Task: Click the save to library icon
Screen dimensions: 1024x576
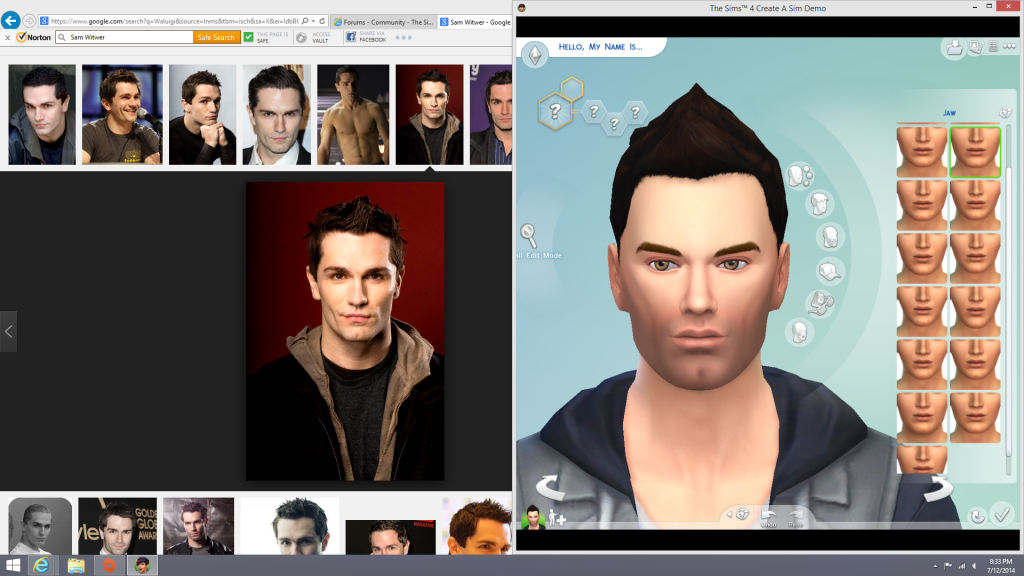Action: pos(954,48)
